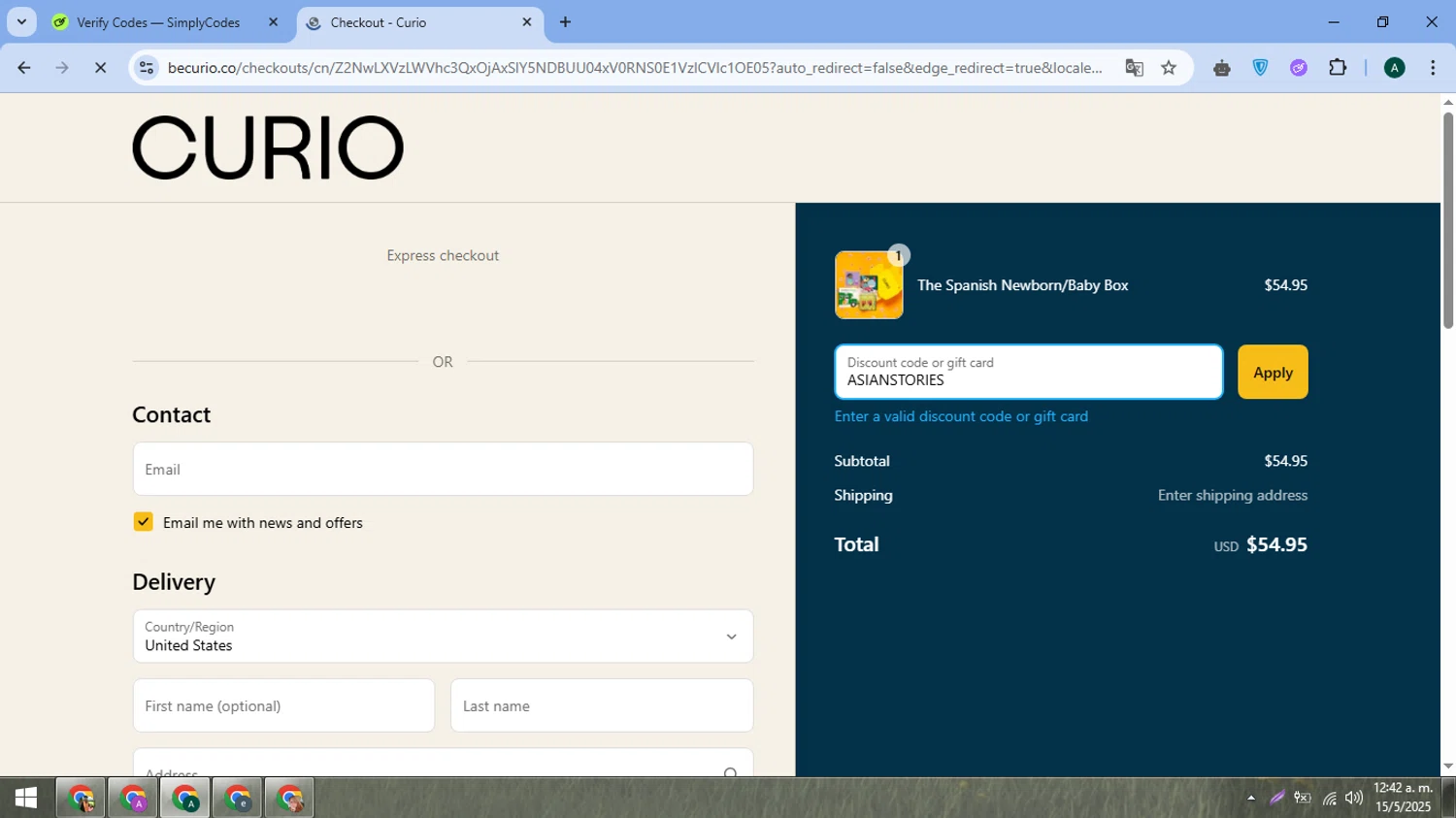
Task: Click The Spanish Newborn/Baby Box title
Action: 1023,285
